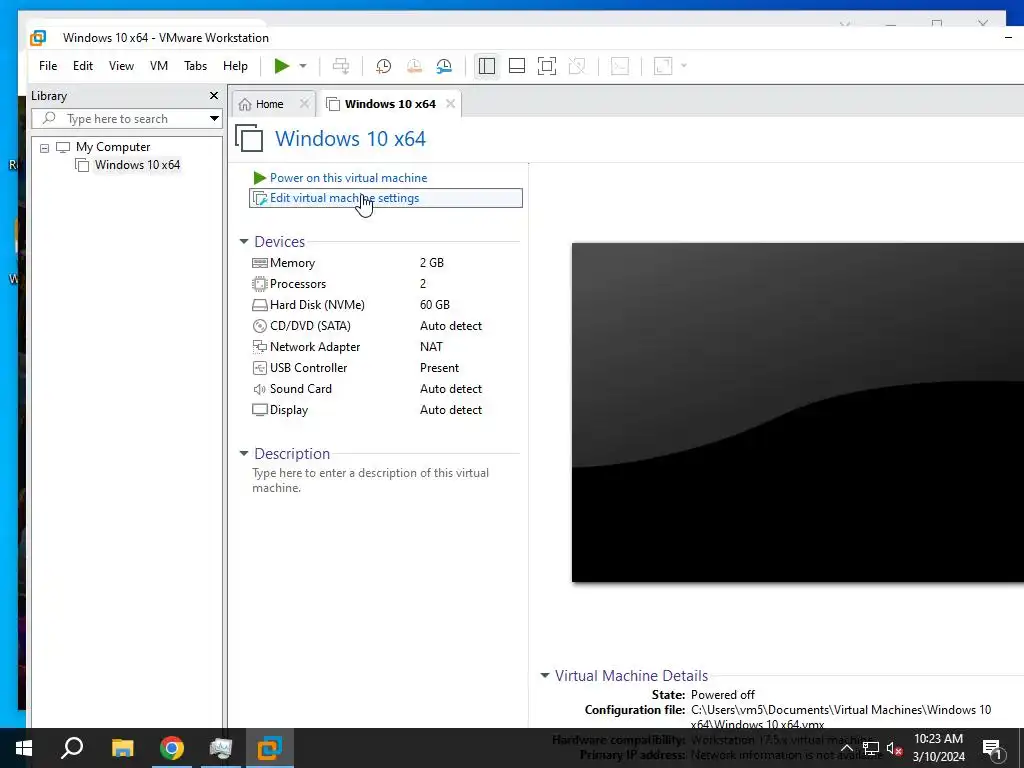Click the taskbar search icon
Image resolution: width=1024 pixels, height=768 pixels.
72,748
